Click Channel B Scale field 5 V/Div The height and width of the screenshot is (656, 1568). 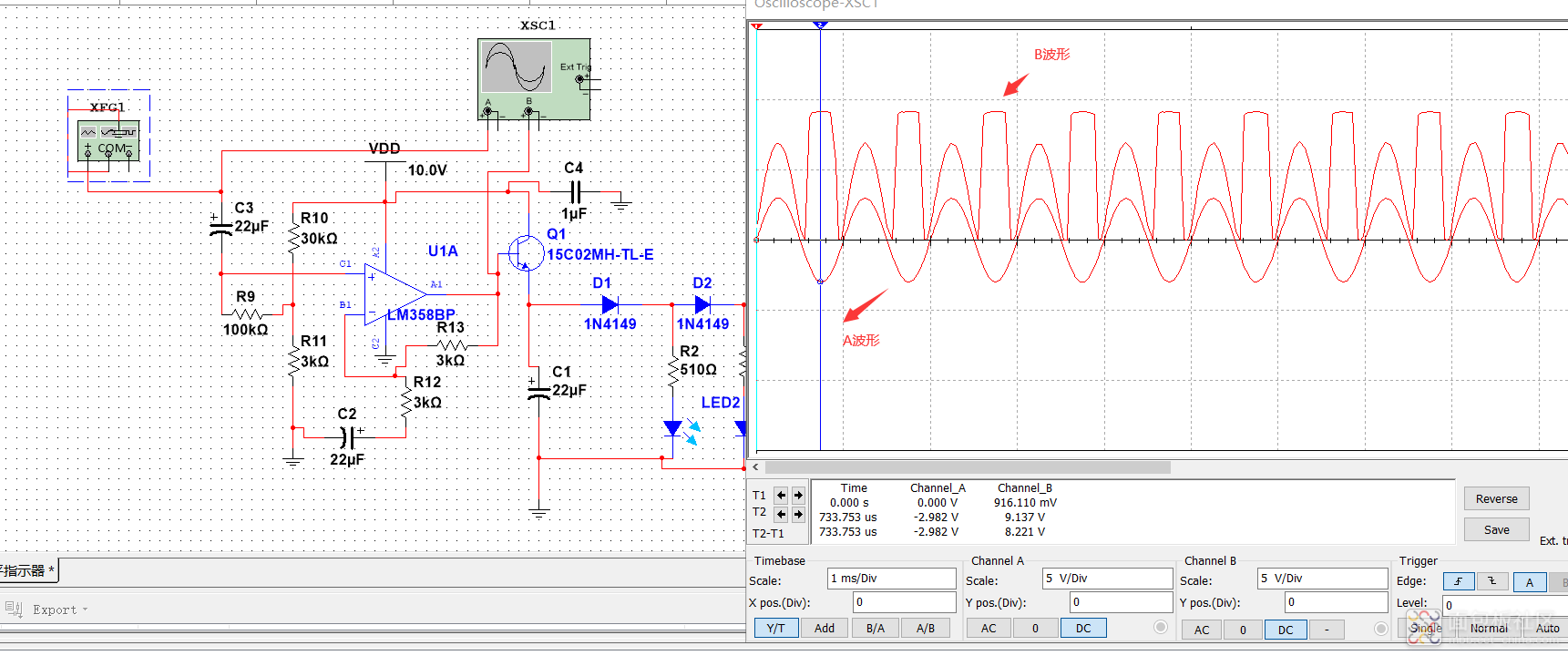tap(1323, 579)
